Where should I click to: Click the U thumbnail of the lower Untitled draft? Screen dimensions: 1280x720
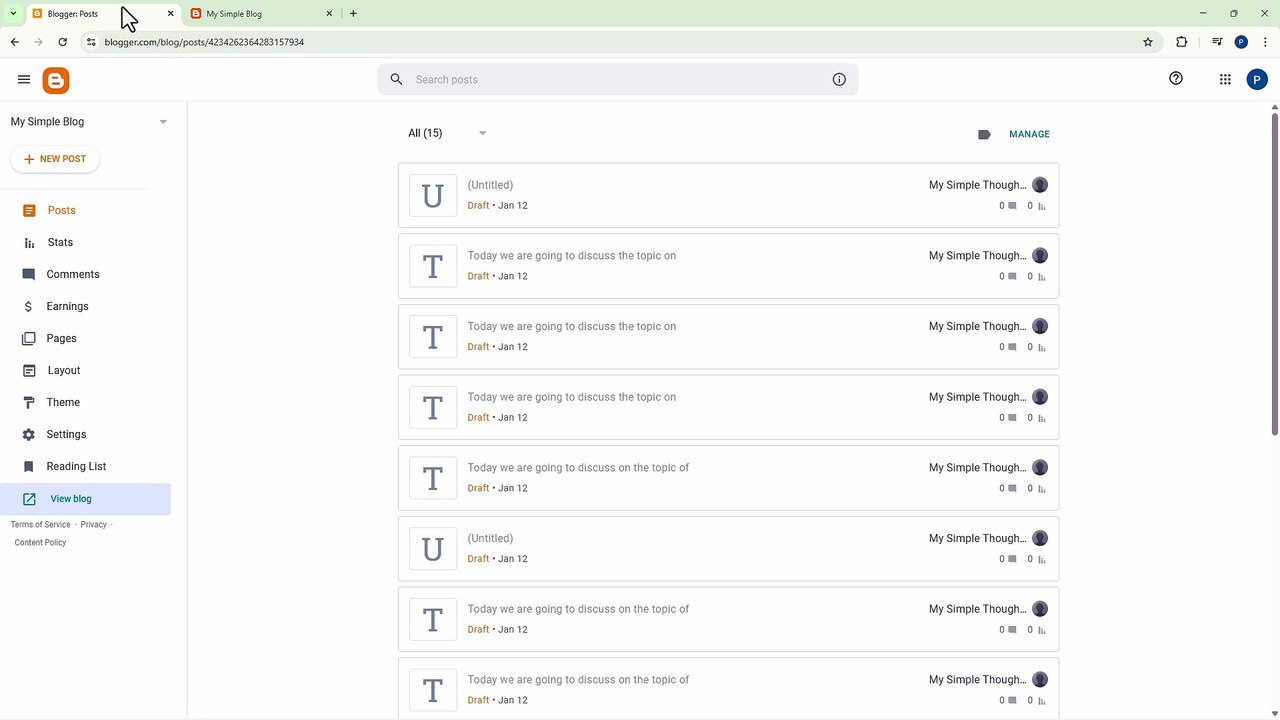433,548
